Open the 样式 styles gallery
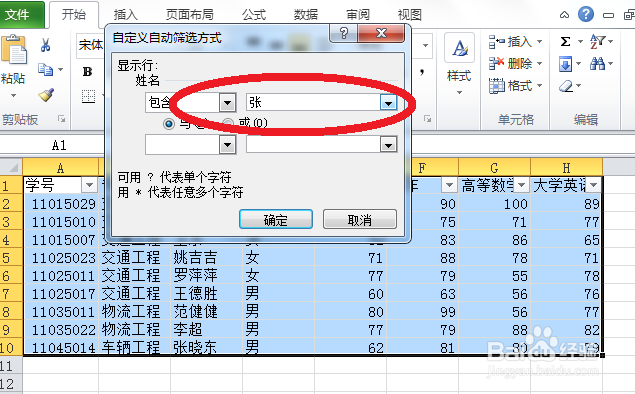This screenshot has height=394, width=635. click(x=459, y=65)
